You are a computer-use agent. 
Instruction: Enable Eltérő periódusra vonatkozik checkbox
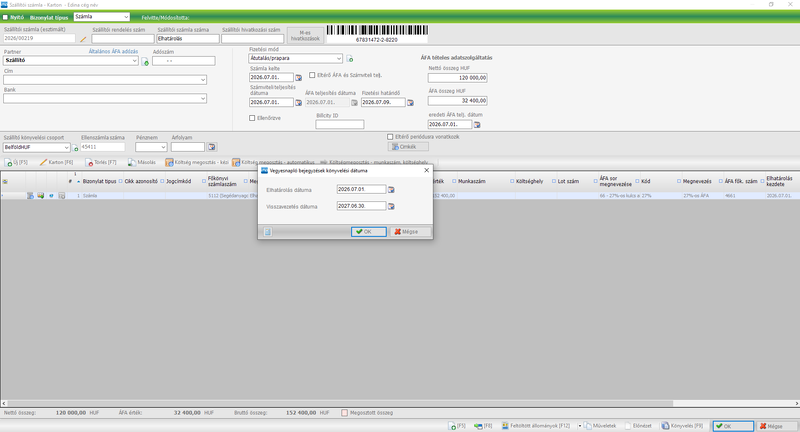click(390, 137)
